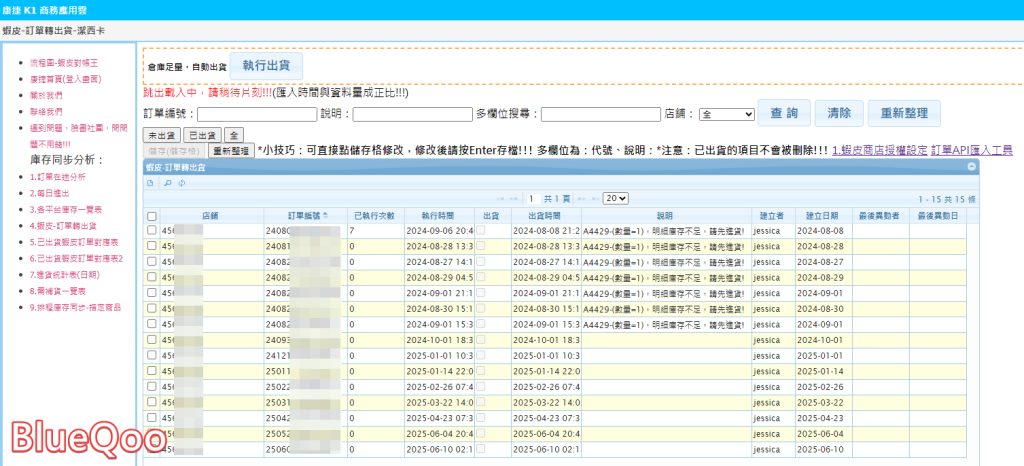Image resolution: width=1024 pixels, height=466 pixels.
Task: Open the 店鋪 store dropdown
Action: click(x=727, y=115)
